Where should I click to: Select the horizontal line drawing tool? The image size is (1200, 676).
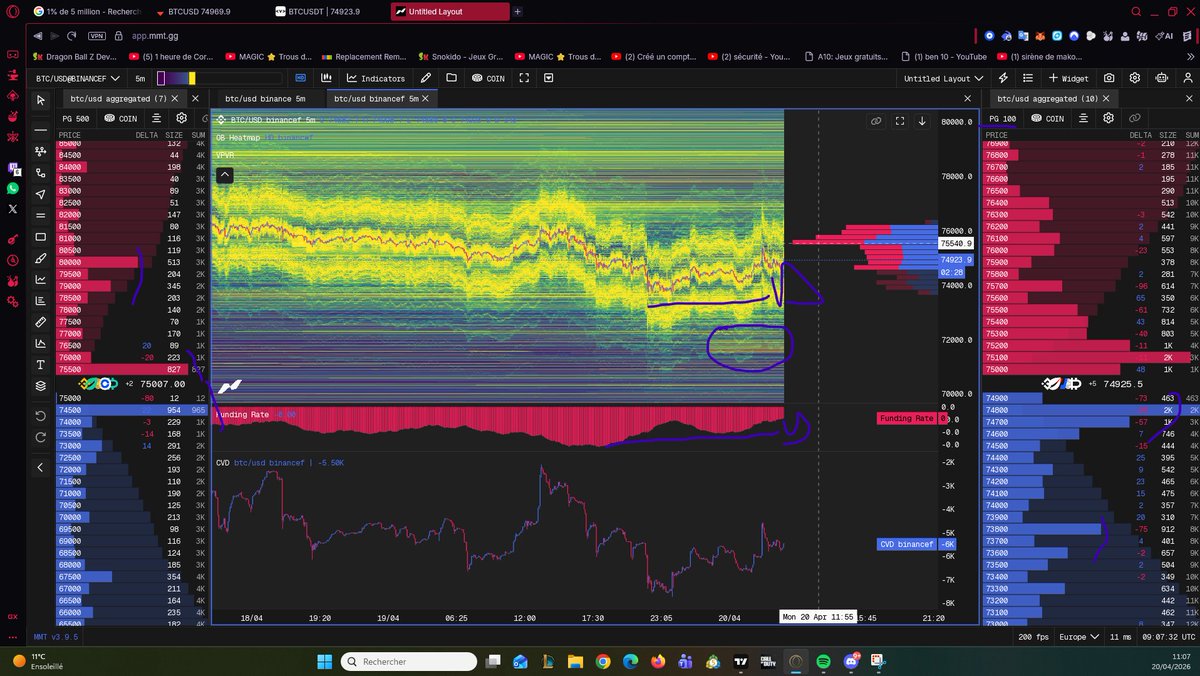coord(41,130)
